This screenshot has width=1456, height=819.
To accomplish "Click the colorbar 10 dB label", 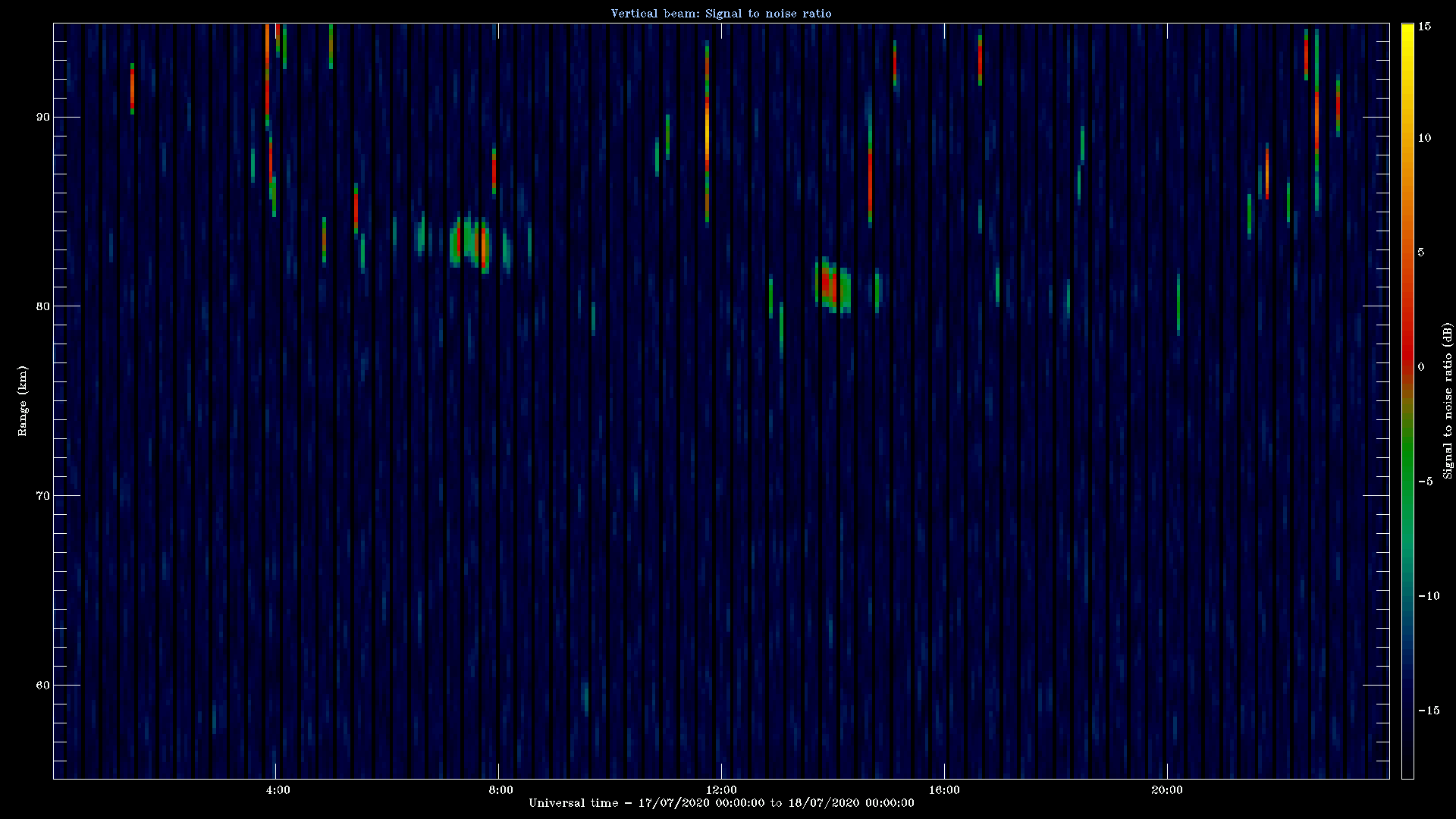I will 1424,138.
